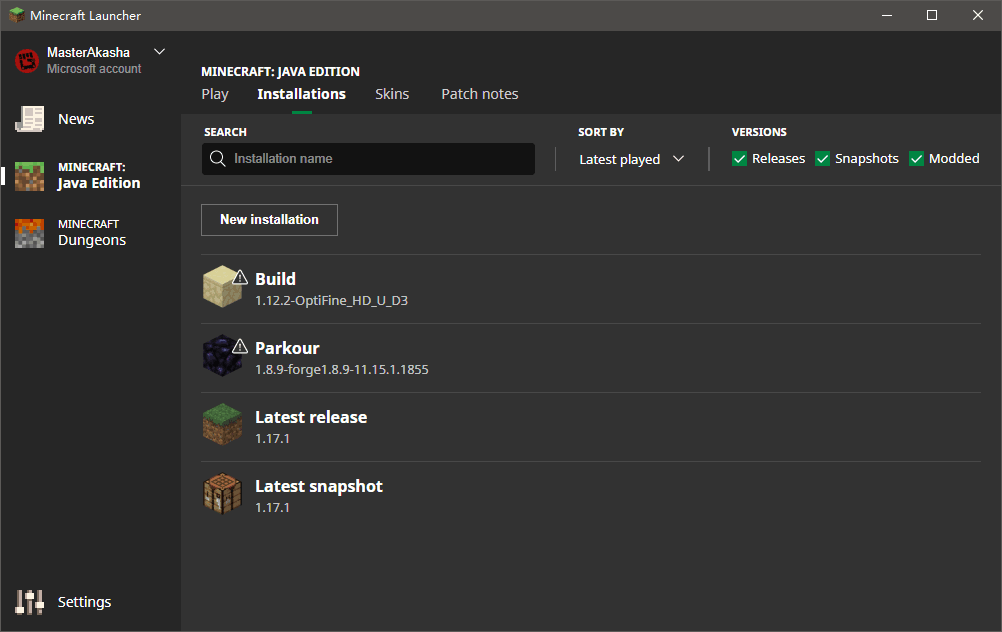Screen dimensions: 1002x632
Task: Maximize the Minecraft Launcher window
Action: 932,15
